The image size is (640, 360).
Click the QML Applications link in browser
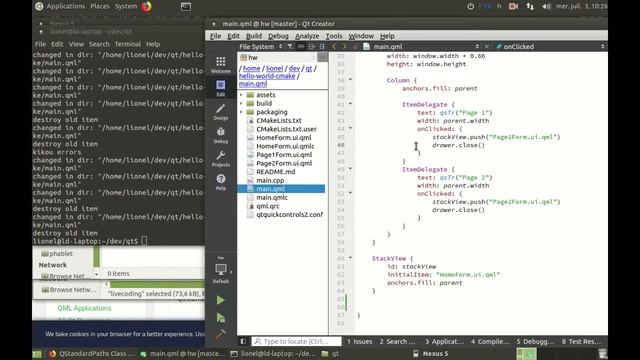click(x=84, y=308)
